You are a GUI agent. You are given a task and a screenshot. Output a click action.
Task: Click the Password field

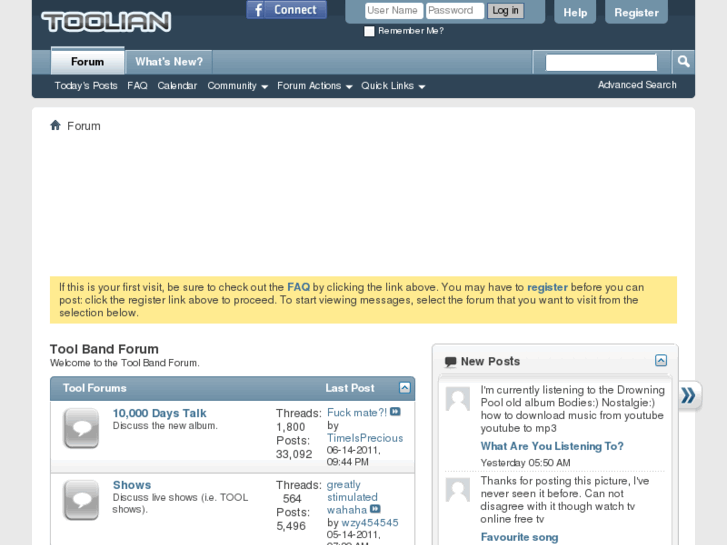(x=455, y=10)
